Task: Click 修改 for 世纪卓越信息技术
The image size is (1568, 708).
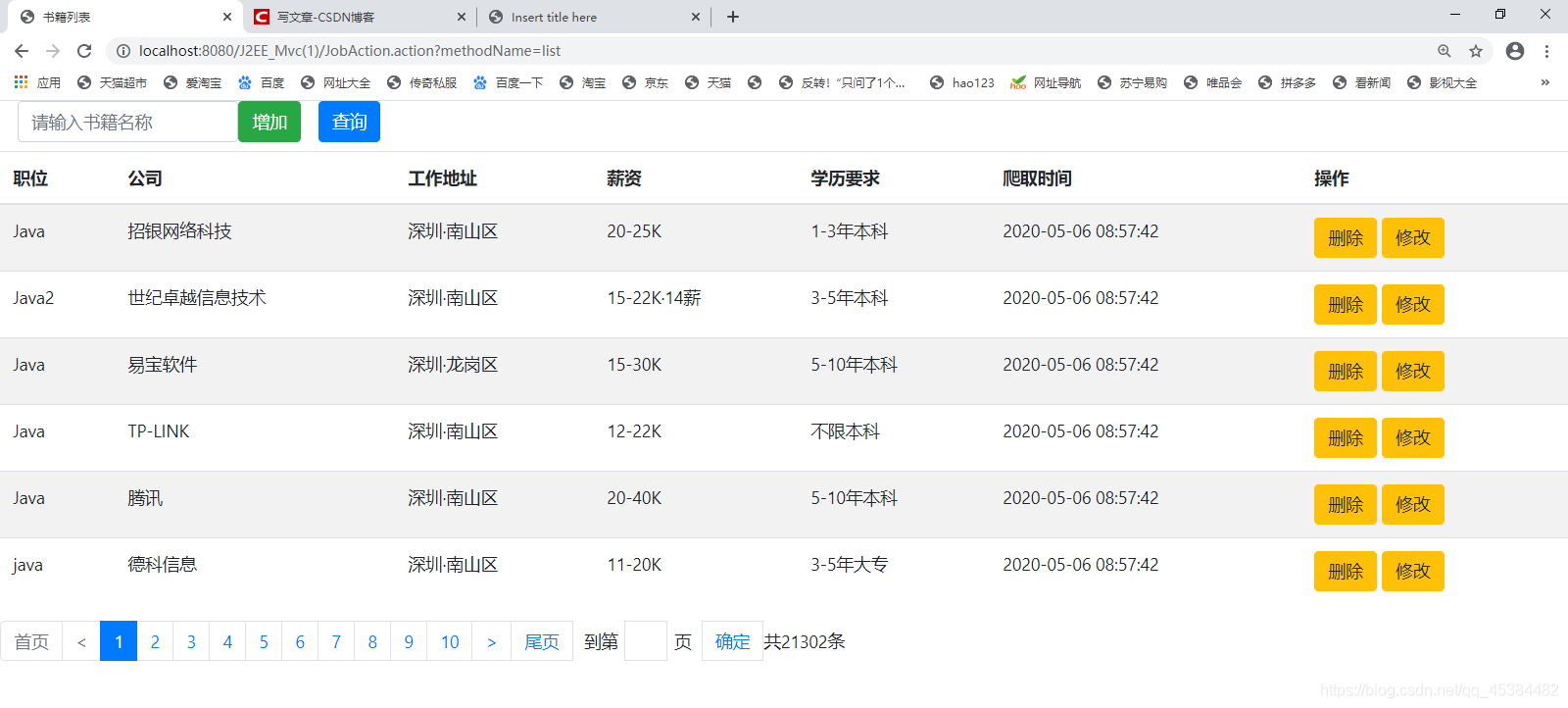Action: click(x=1413, y=304)
